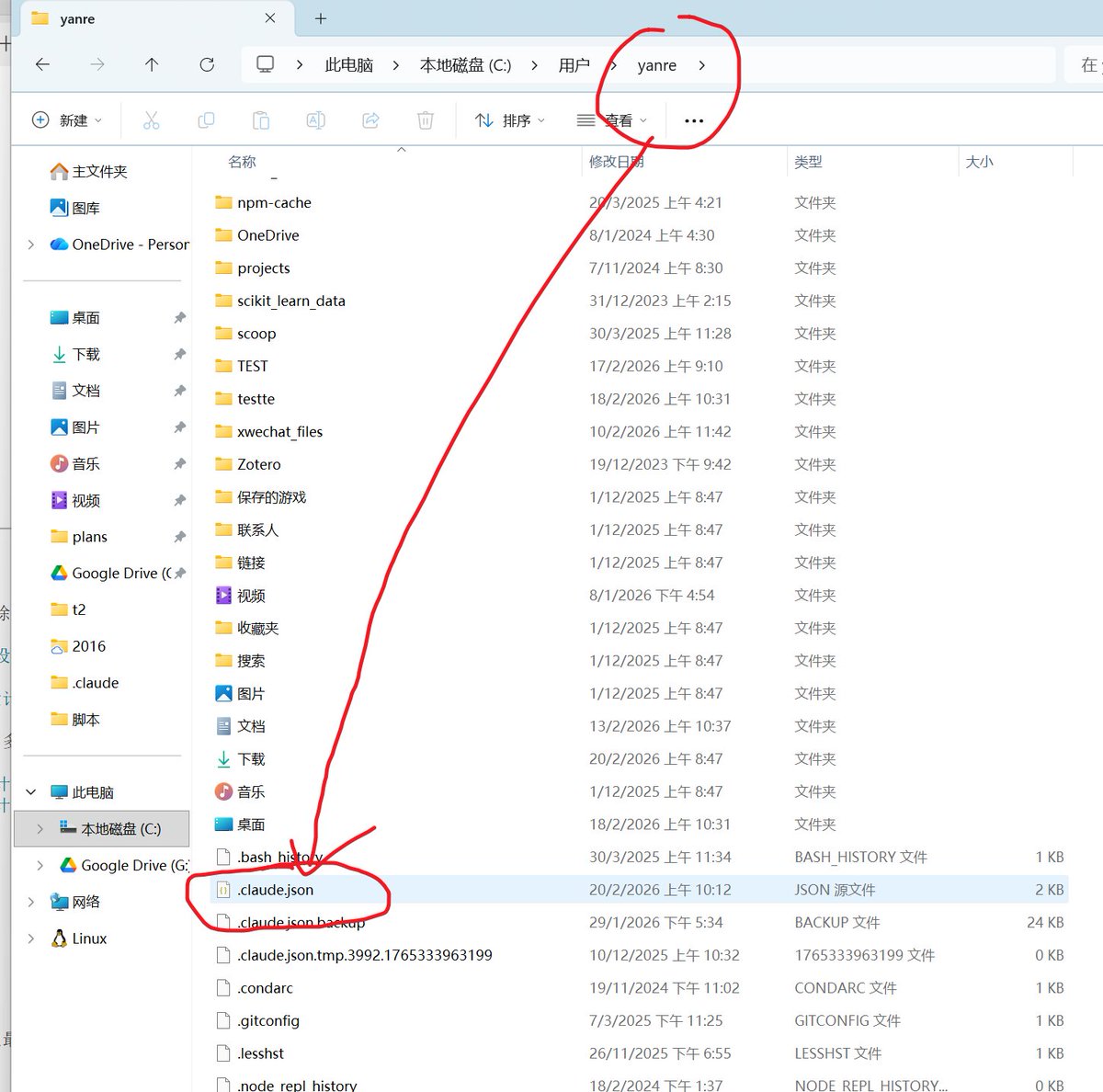Image resolution: width=1103 pixels, height=1092 pixels.
Task: Select the TEST folder
Action: tap(242, 366)
